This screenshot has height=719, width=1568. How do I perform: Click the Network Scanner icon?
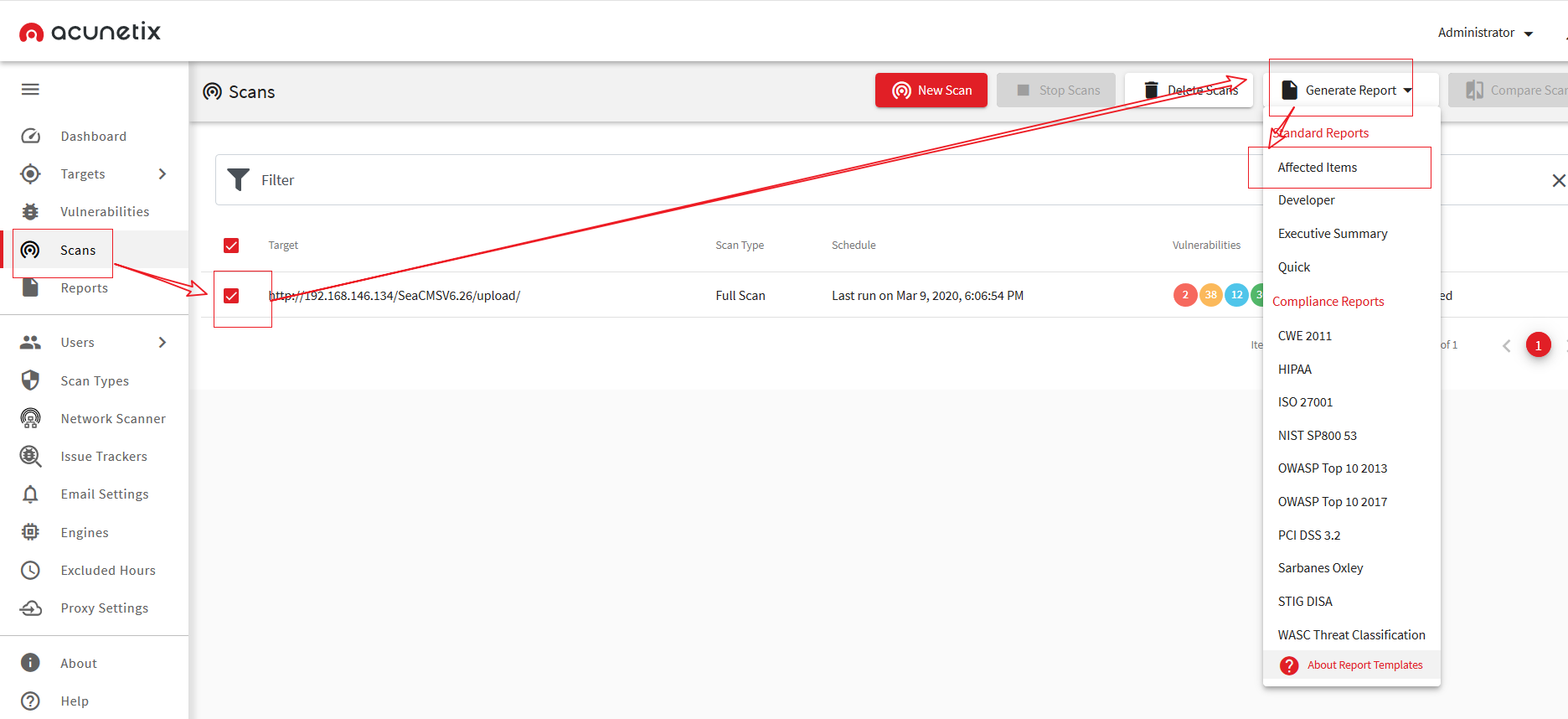point(30,418)
